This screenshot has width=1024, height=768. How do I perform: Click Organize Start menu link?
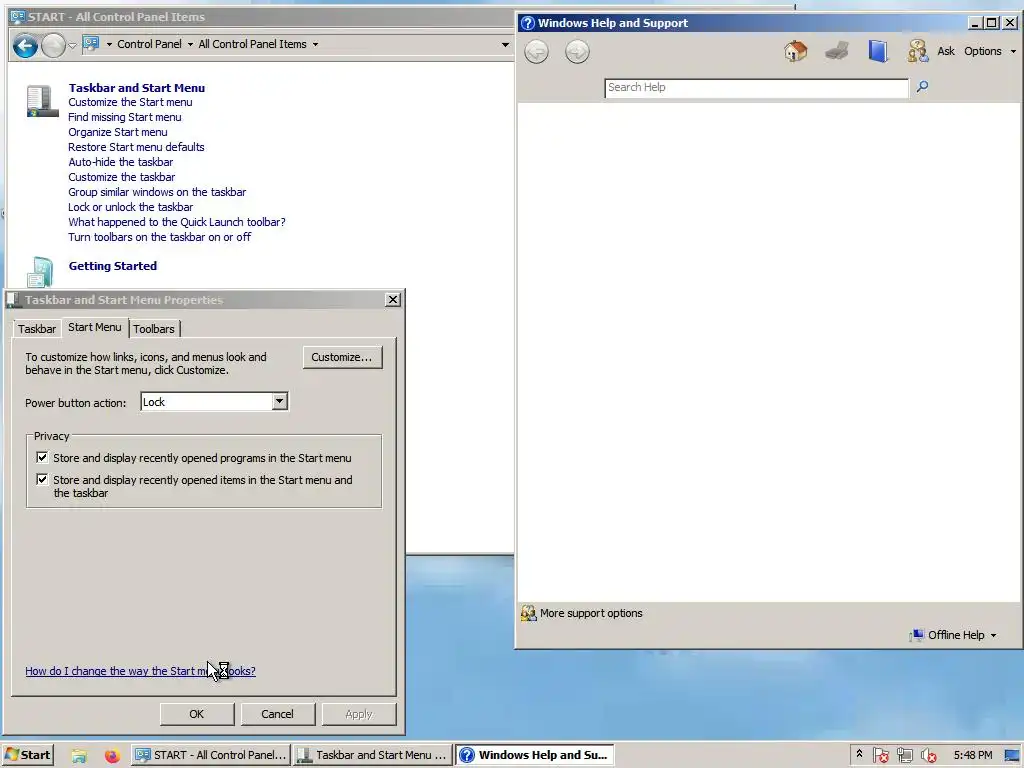pyautogui.click(x=118, y=132)
